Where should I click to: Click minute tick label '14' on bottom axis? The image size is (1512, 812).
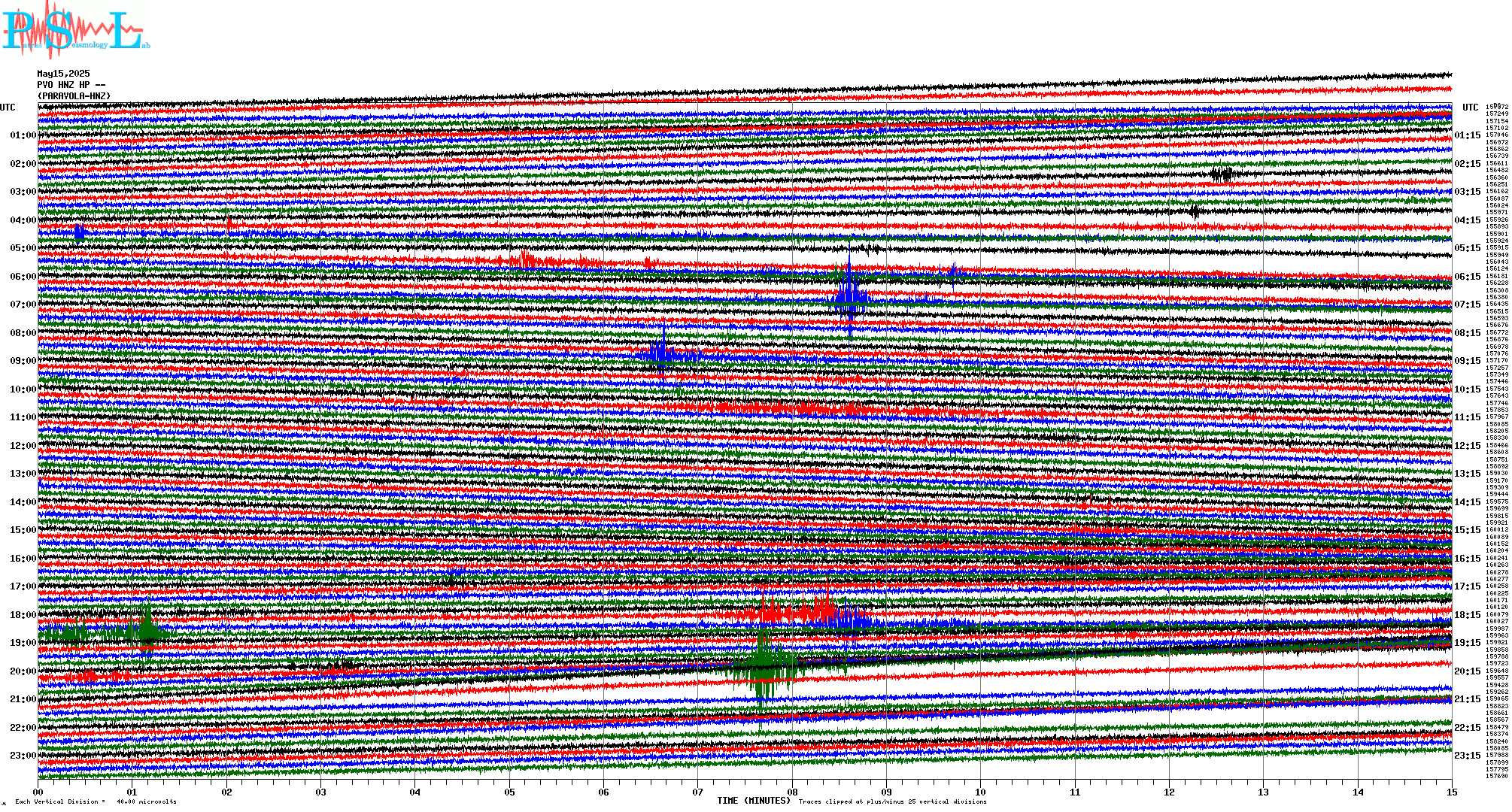[1358, 792]
